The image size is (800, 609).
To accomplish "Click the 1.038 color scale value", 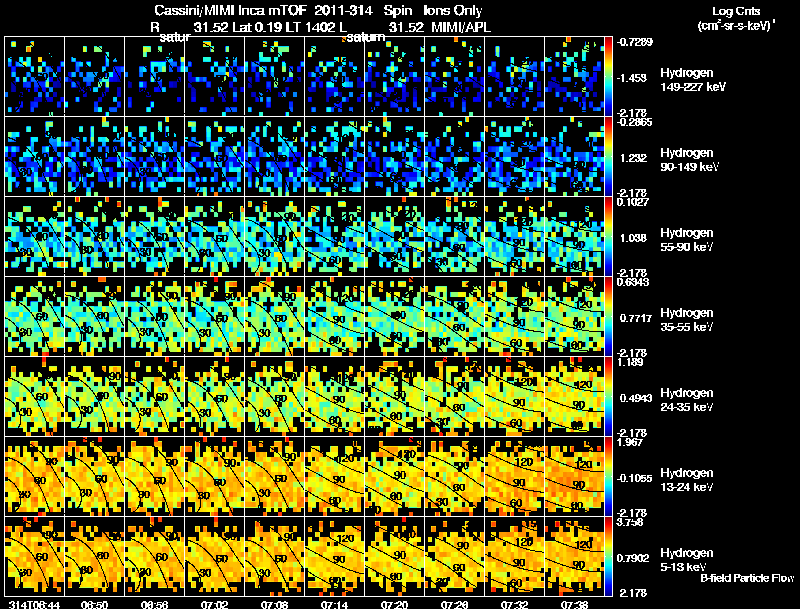I will (633, 238).
